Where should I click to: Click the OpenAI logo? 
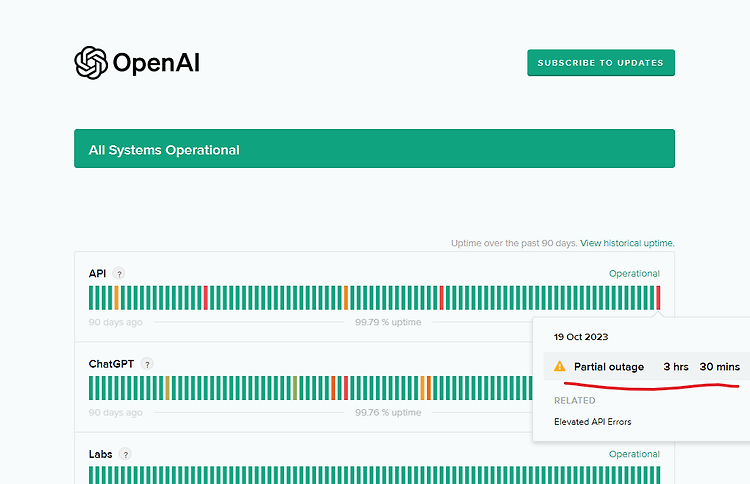click(x=137, y=63)
